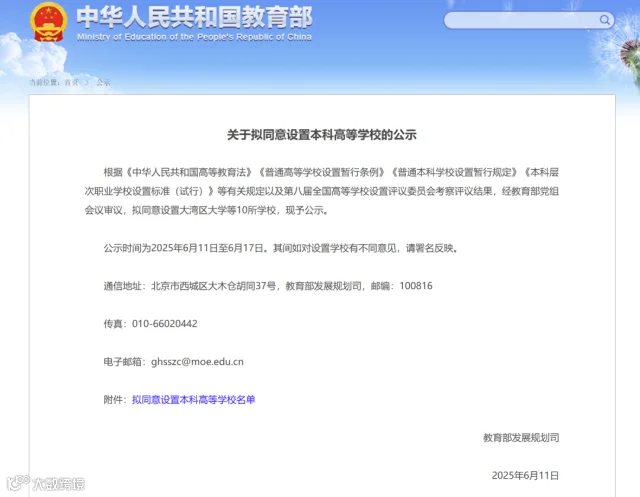Click the line starting 公示时间为2025年6月11日
Image resolution: width=640 pixels, height=497 pixels.
(281, 248)
